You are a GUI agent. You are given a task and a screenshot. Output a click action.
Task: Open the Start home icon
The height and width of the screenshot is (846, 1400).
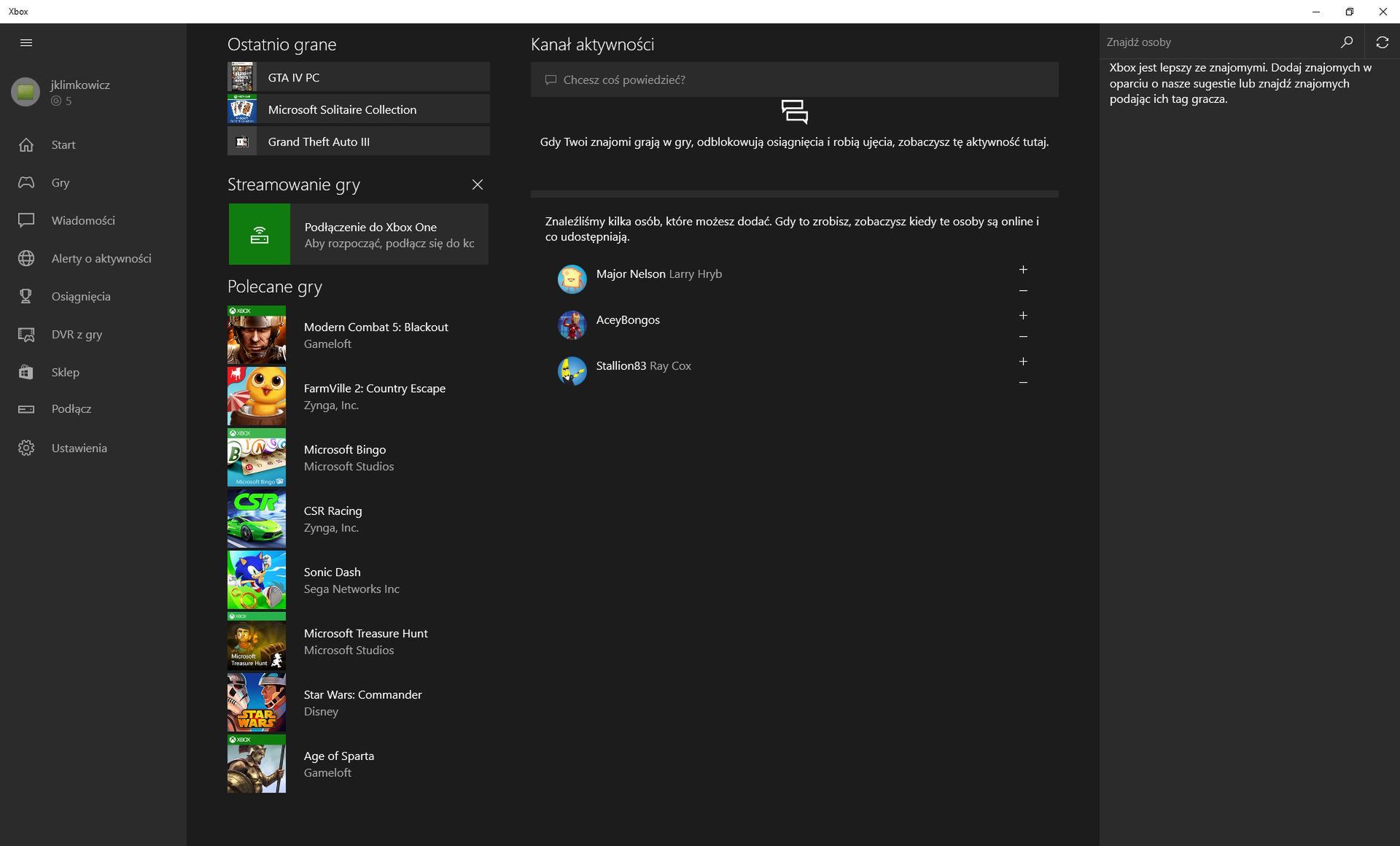coord(26,144)
